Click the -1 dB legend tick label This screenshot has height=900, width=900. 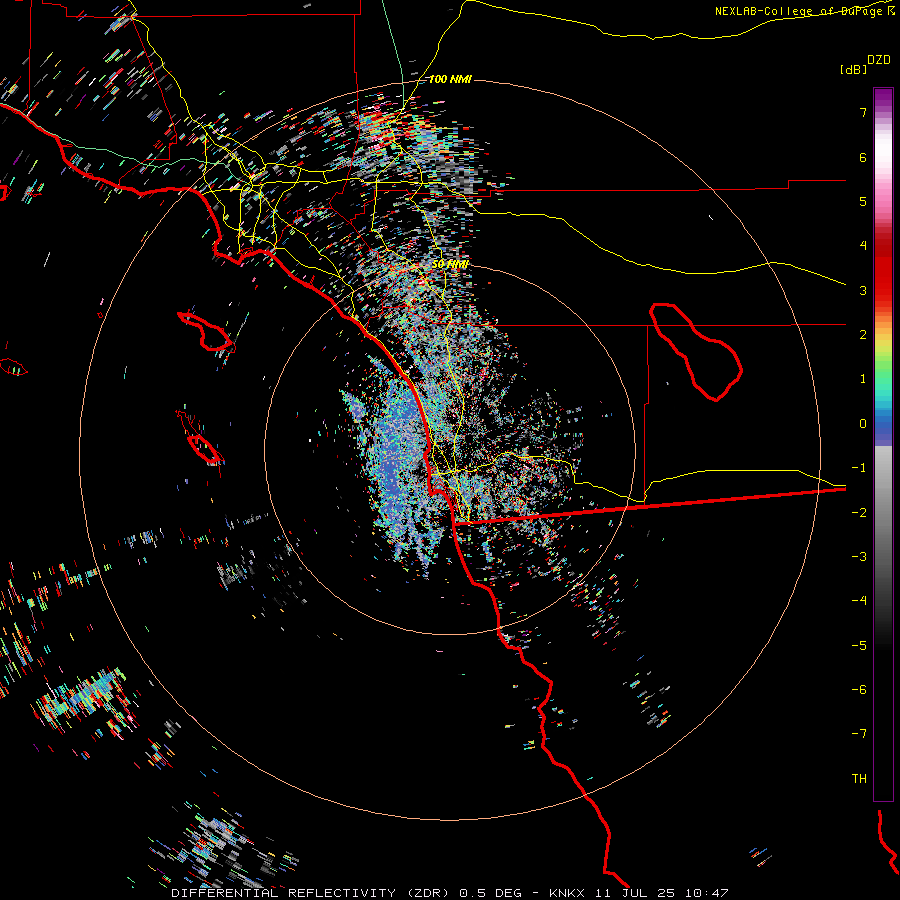(859, 468)
